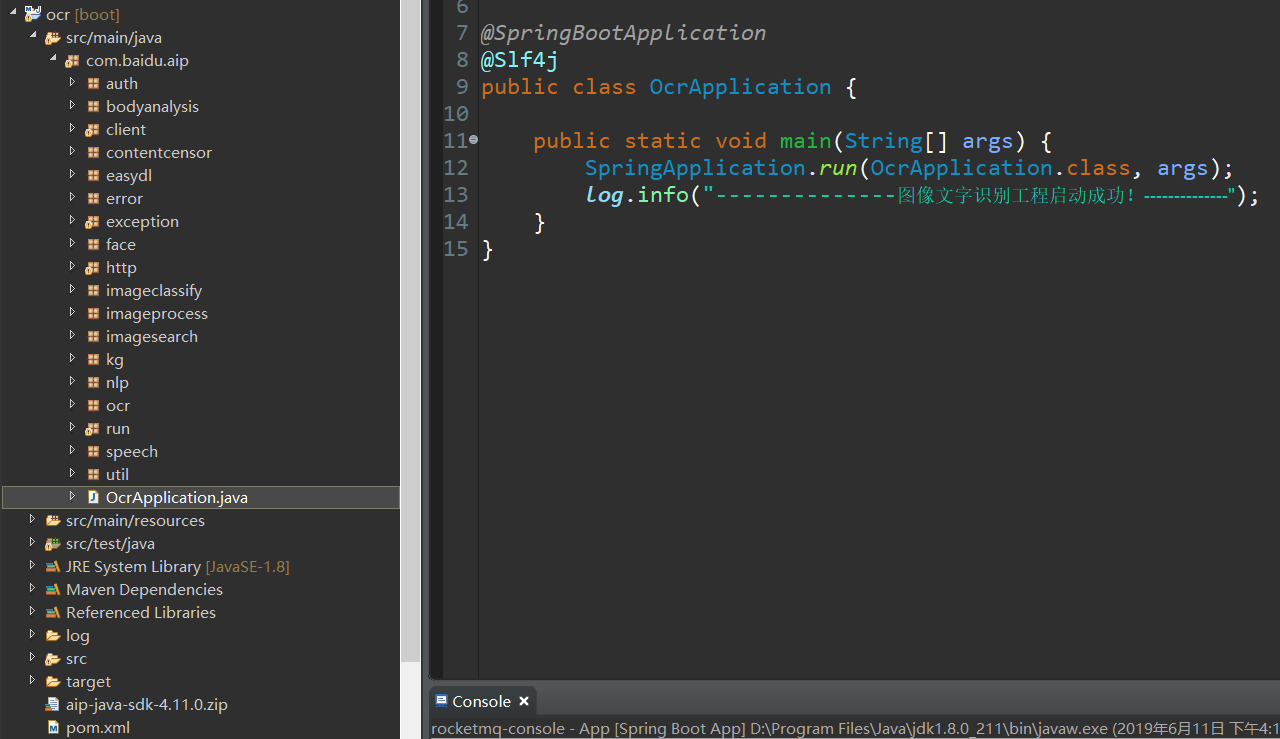The height and width of the screenshot is (739, 1280).
Task: Close the Console view
Action: tap(524, 702)
